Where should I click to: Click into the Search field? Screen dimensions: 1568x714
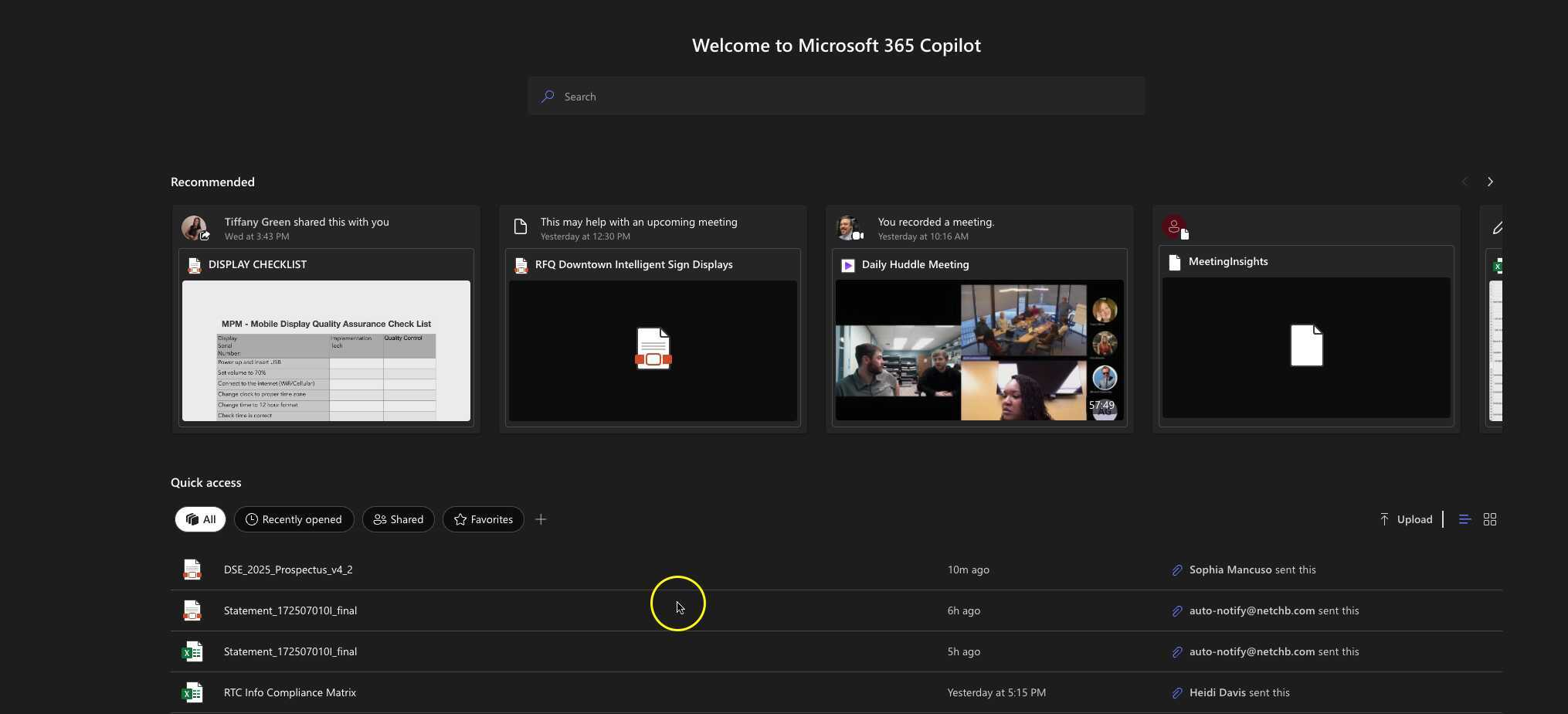coord(836,97)
